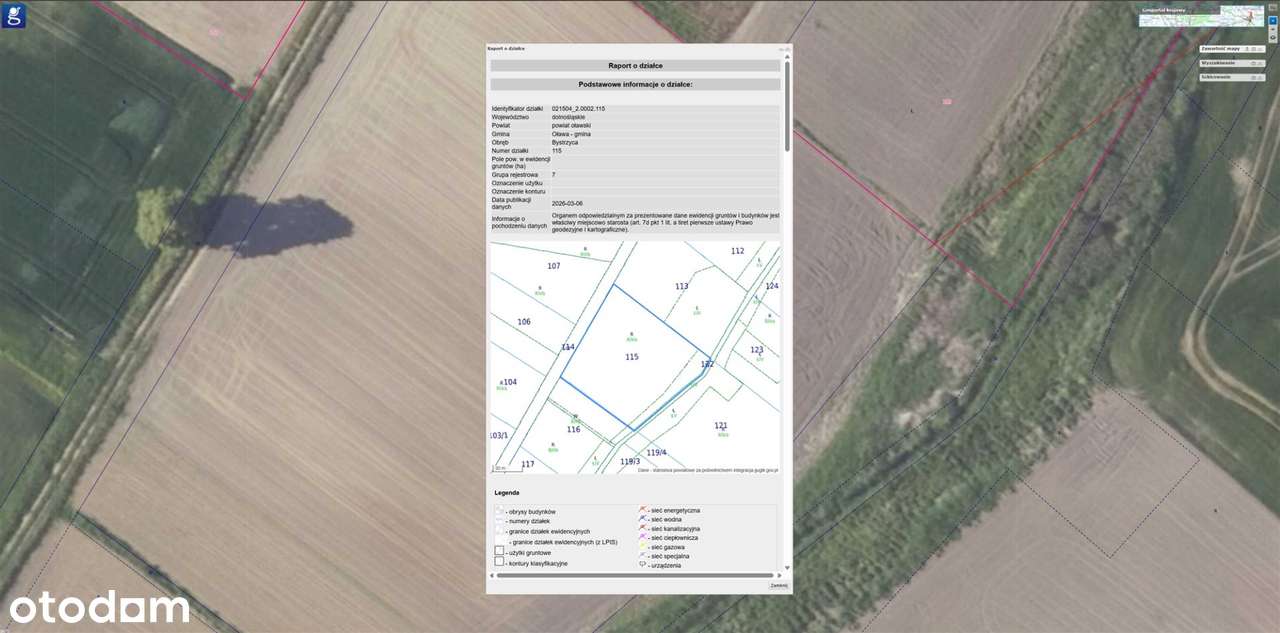
Task: Click the parcel map preview image
Action: pos(635,357)
